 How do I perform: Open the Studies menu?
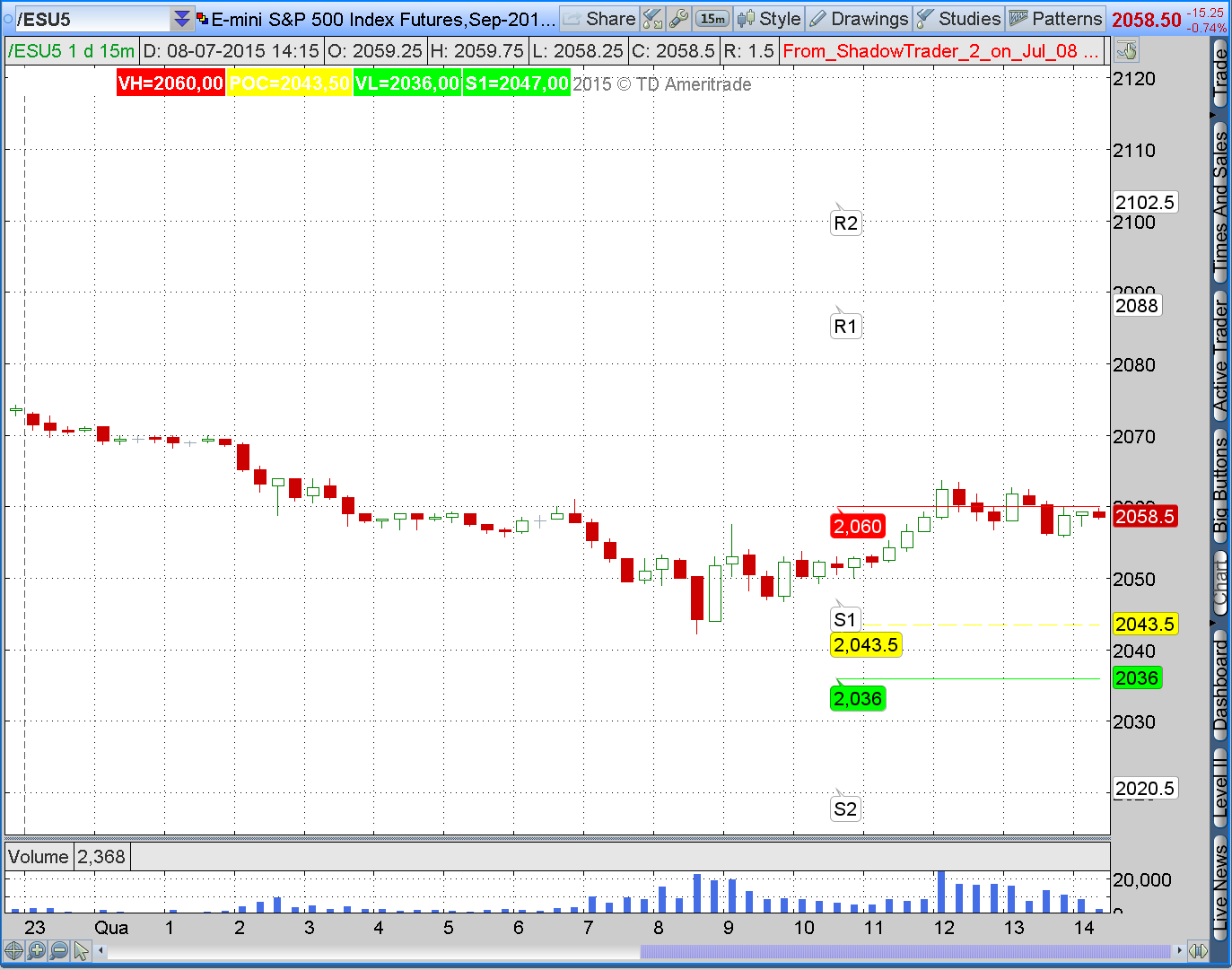(x=958, y=18)
